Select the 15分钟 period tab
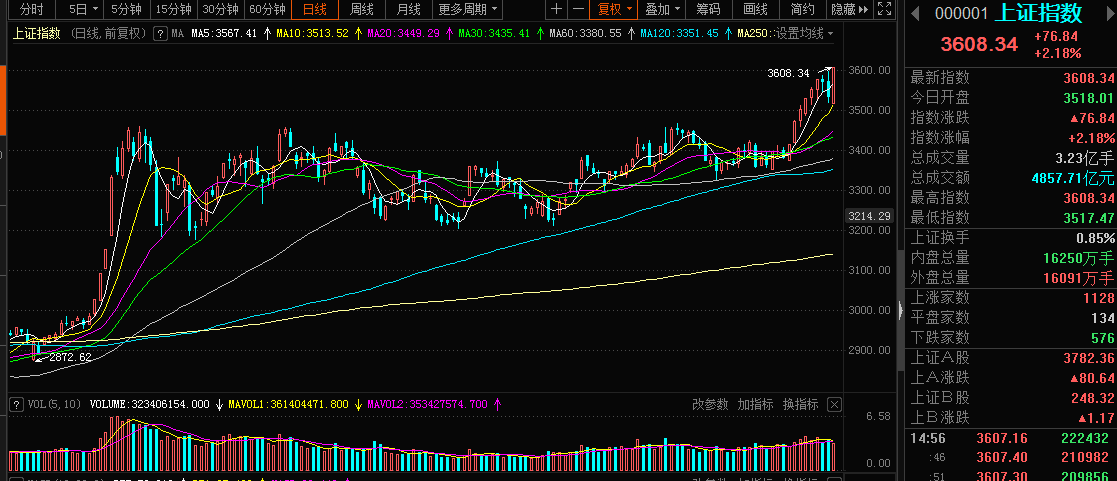This screenshot has width=1117, height=481. [174, 9]
